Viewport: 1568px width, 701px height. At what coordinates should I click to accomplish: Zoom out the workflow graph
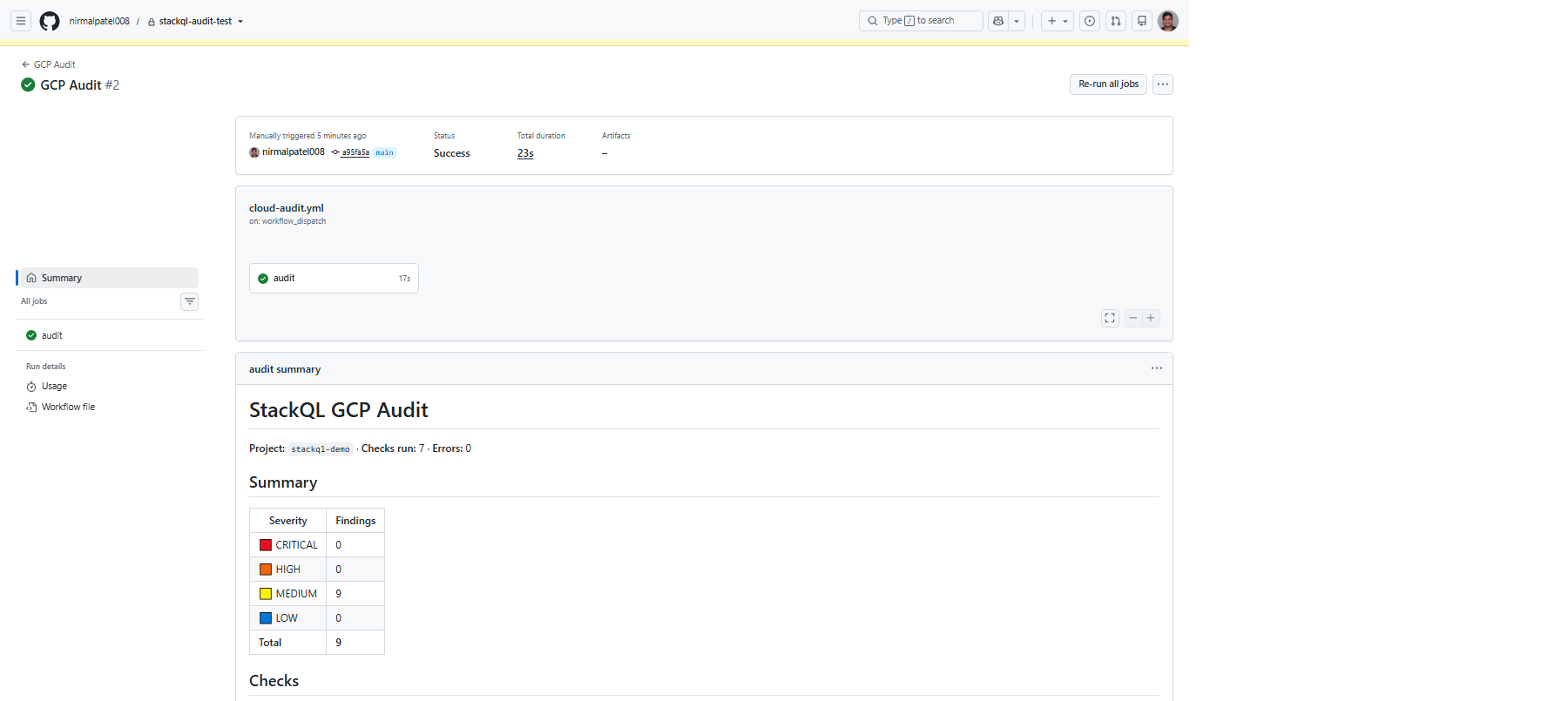(x=1133, y=318)
